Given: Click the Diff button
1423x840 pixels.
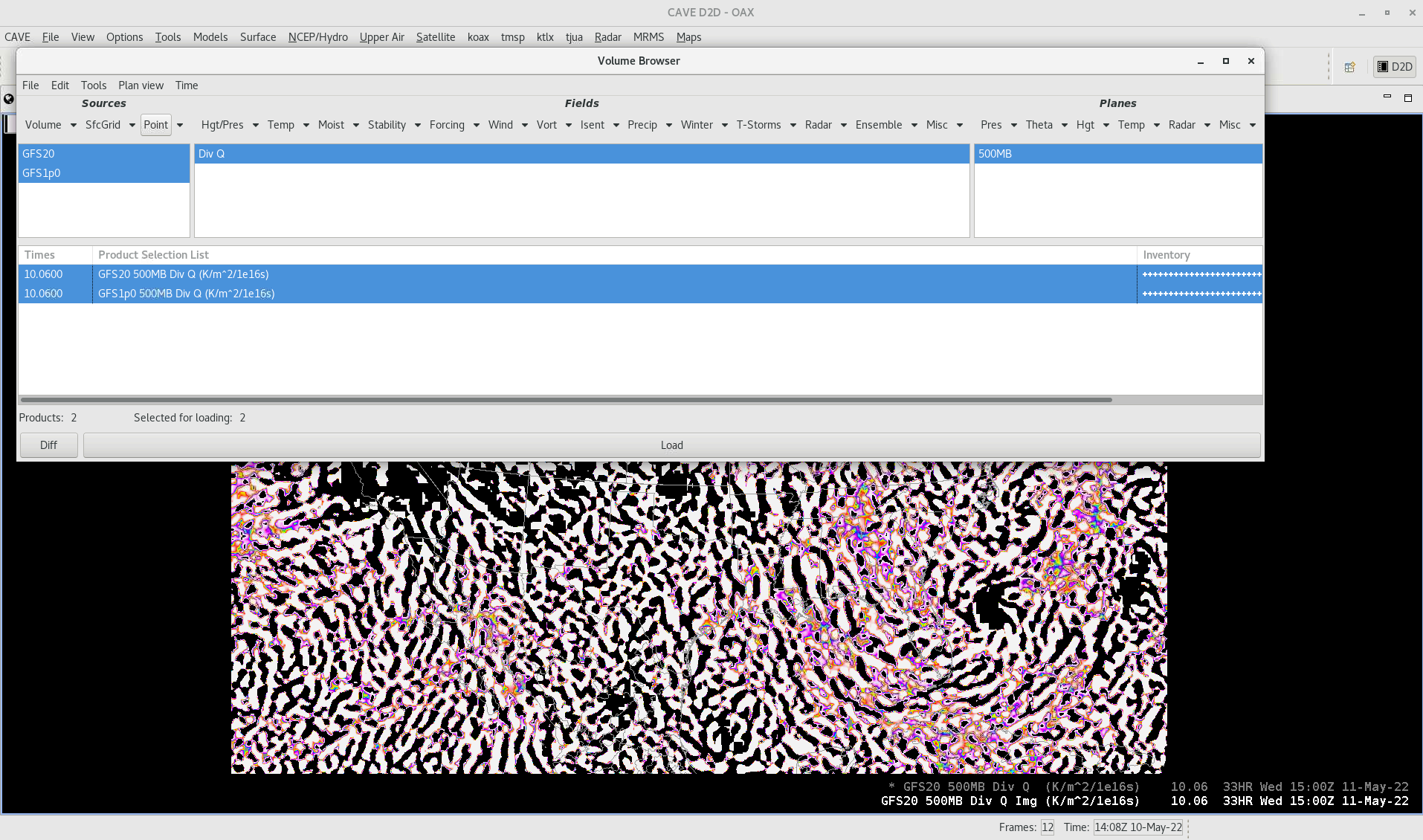Looking at the screenshot, I should [x=48, y=445].
